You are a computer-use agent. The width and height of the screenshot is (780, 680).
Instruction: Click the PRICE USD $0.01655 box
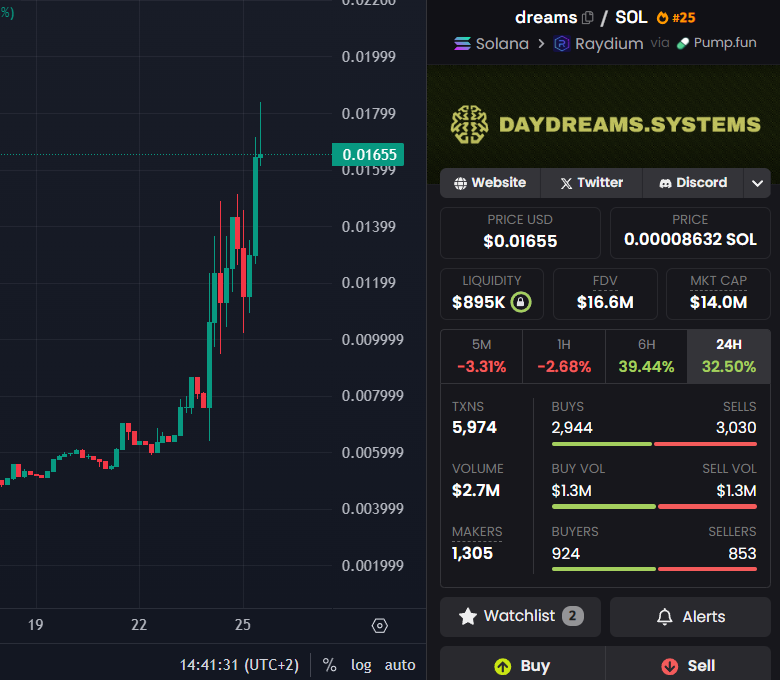pyautogui.click(x=520, y=233)
